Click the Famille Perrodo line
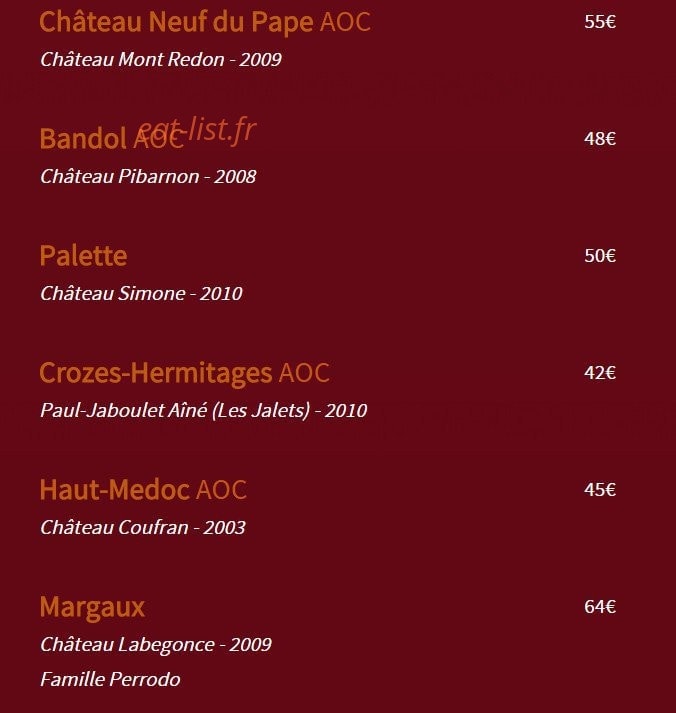Viewport: 676px width, 713px height. tap(110, 679)
